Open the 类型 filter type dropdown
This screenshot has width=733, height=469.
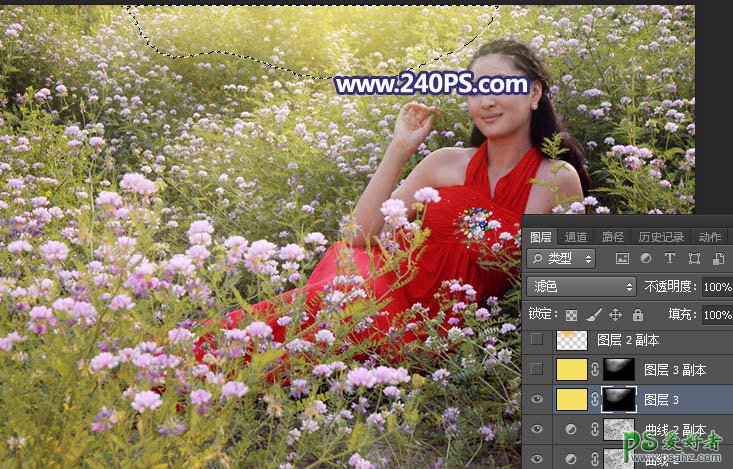pyautogui.click(x=561, y=259)
